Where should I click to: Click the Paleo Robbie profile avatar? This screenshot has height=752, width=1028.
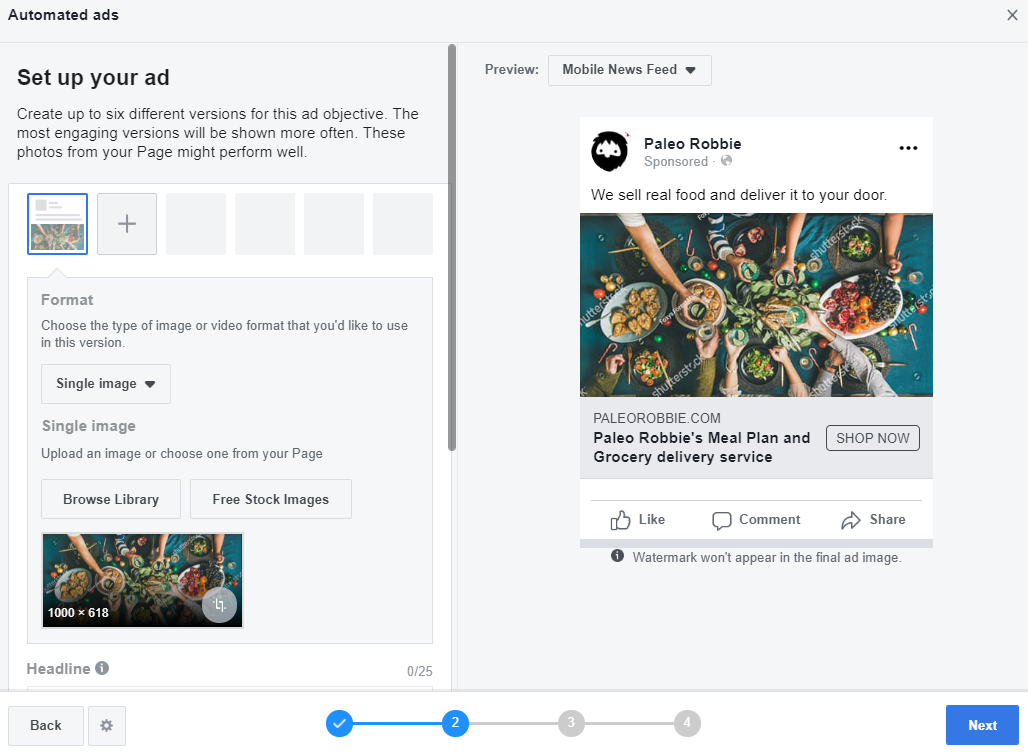pyautogui.click(x=609, y=151)
